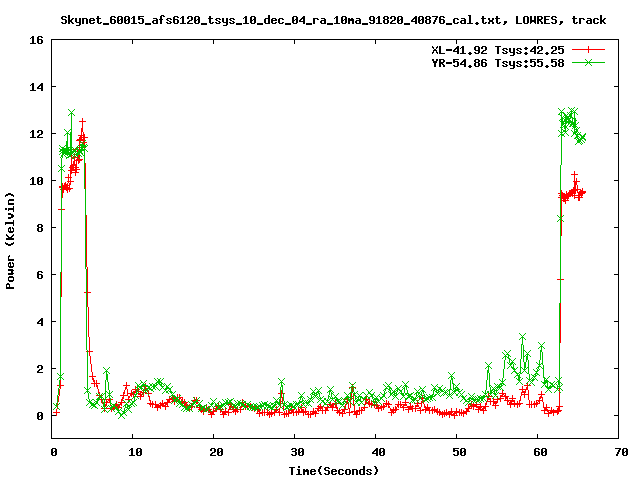Click x-axis tick label 20
The image size is (640, 480).
[216, 452]
